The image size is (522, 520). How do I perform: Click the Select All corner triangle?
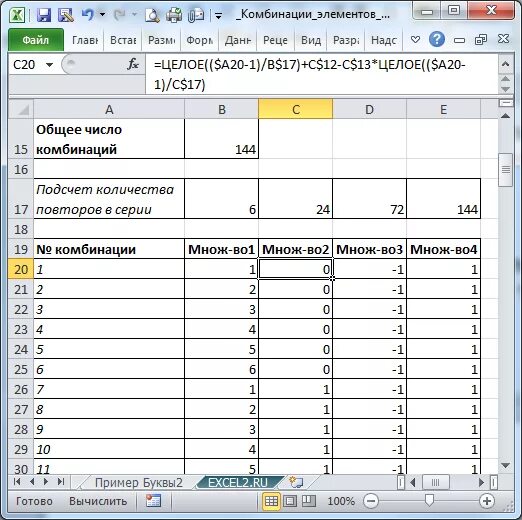tap(21, 109)
